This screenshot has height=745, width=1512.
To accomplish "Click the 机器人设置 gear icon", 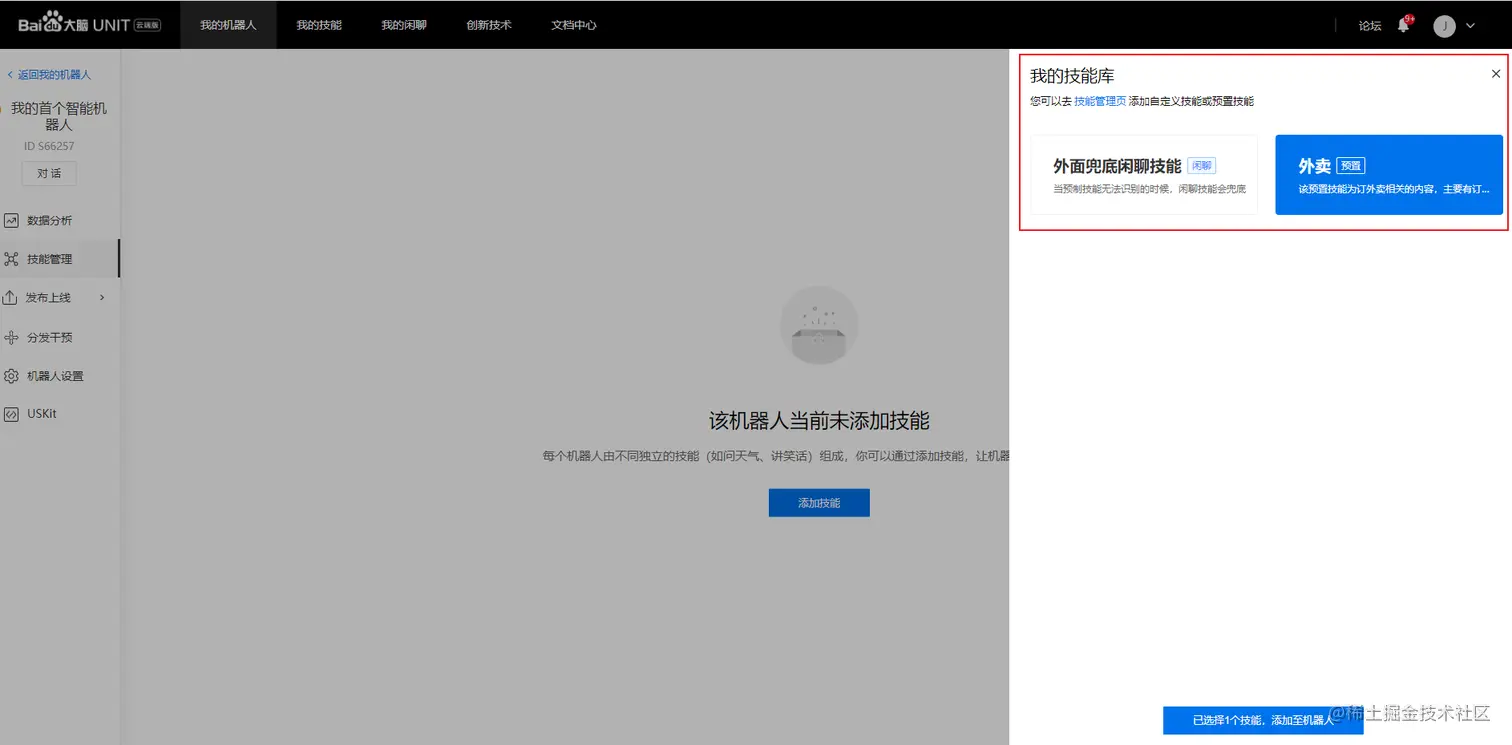I will [12, 376].
